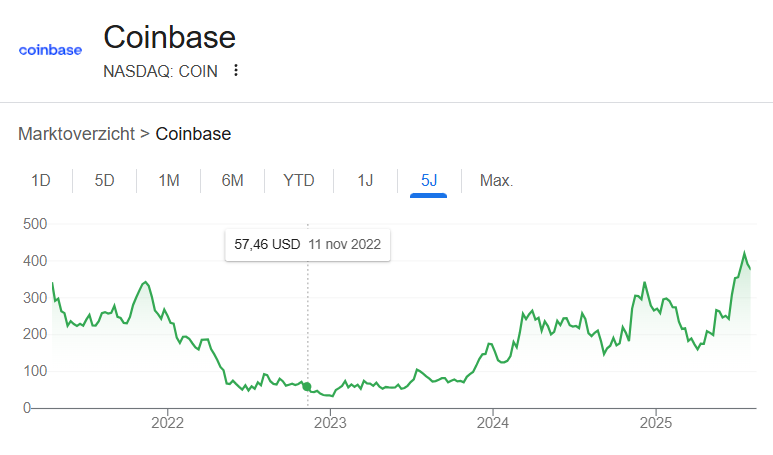This screenshot has width=773, height=455.
Task: Select the 1D time range tab
Action: [x=41, y=181]
